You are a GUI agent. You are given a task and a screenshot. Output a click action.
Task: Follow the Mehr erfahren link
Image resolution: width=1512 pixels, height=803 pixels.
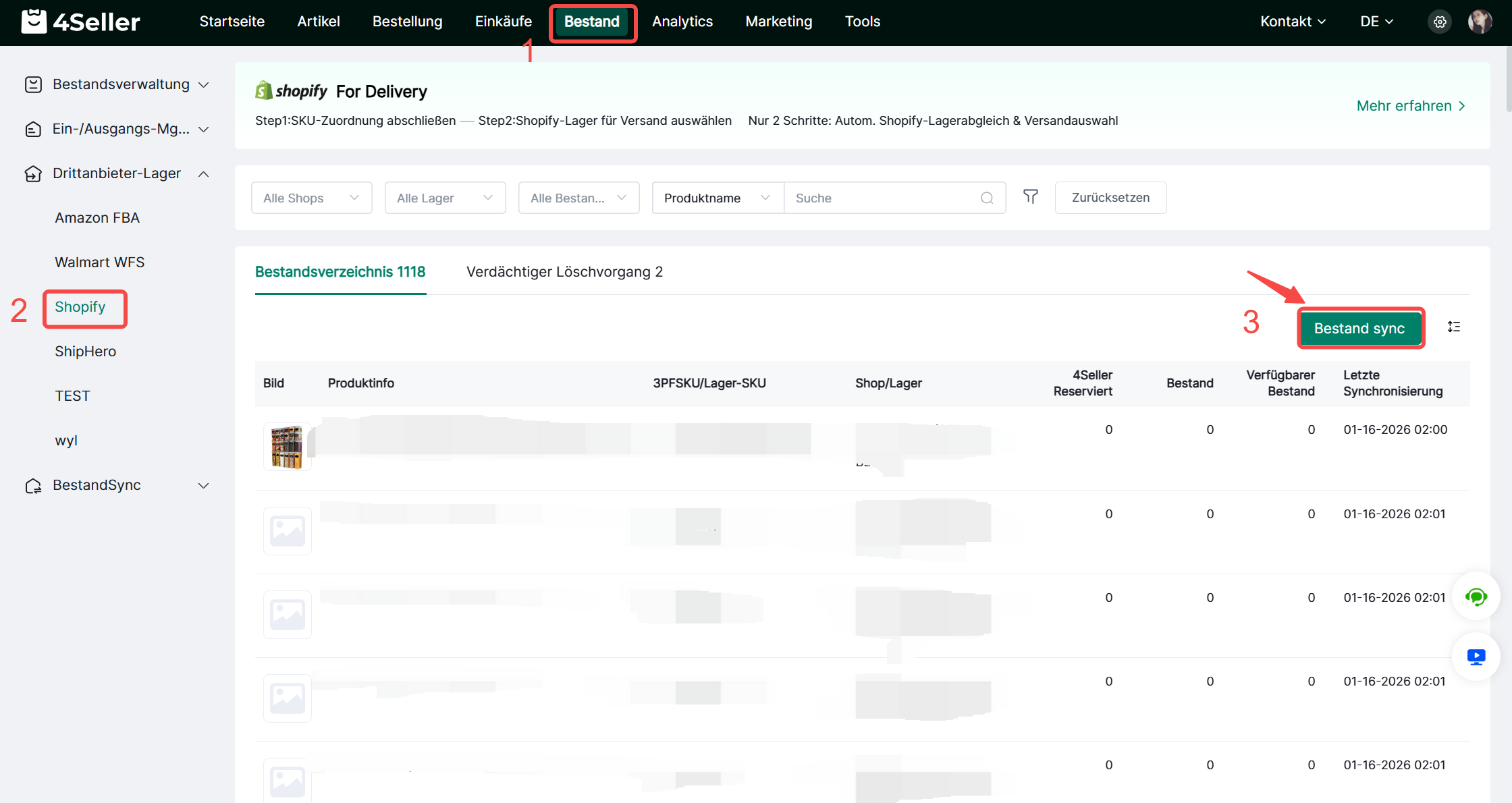pos(1411,106)
